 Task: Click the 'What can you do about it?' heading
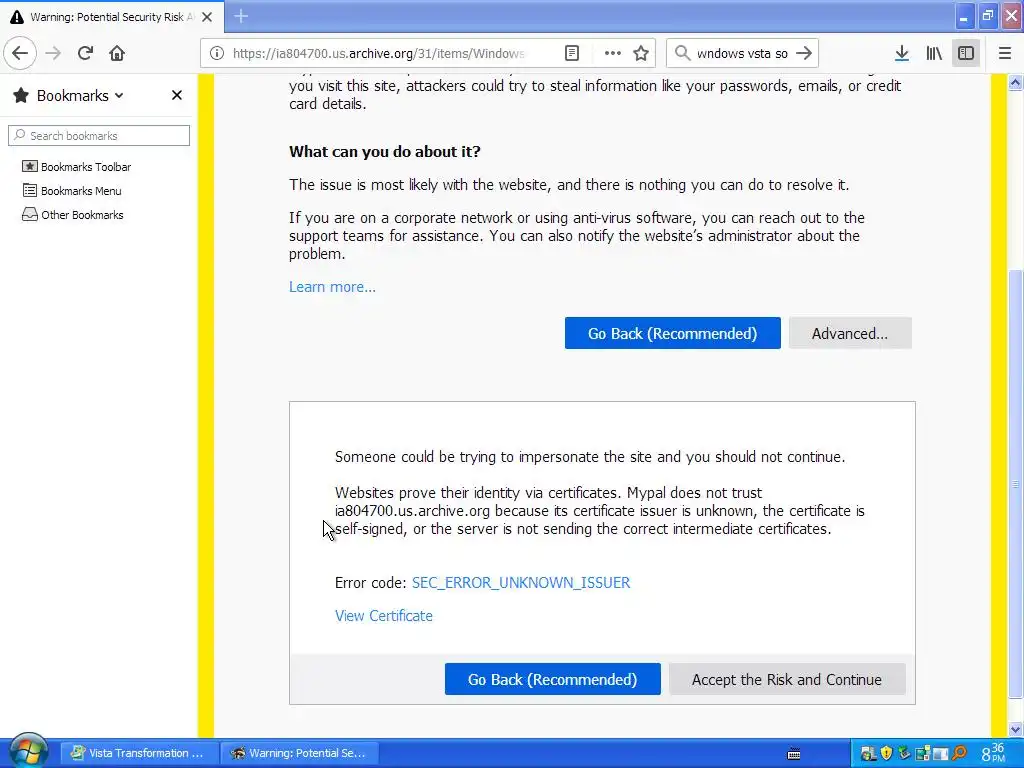(385, 152)
